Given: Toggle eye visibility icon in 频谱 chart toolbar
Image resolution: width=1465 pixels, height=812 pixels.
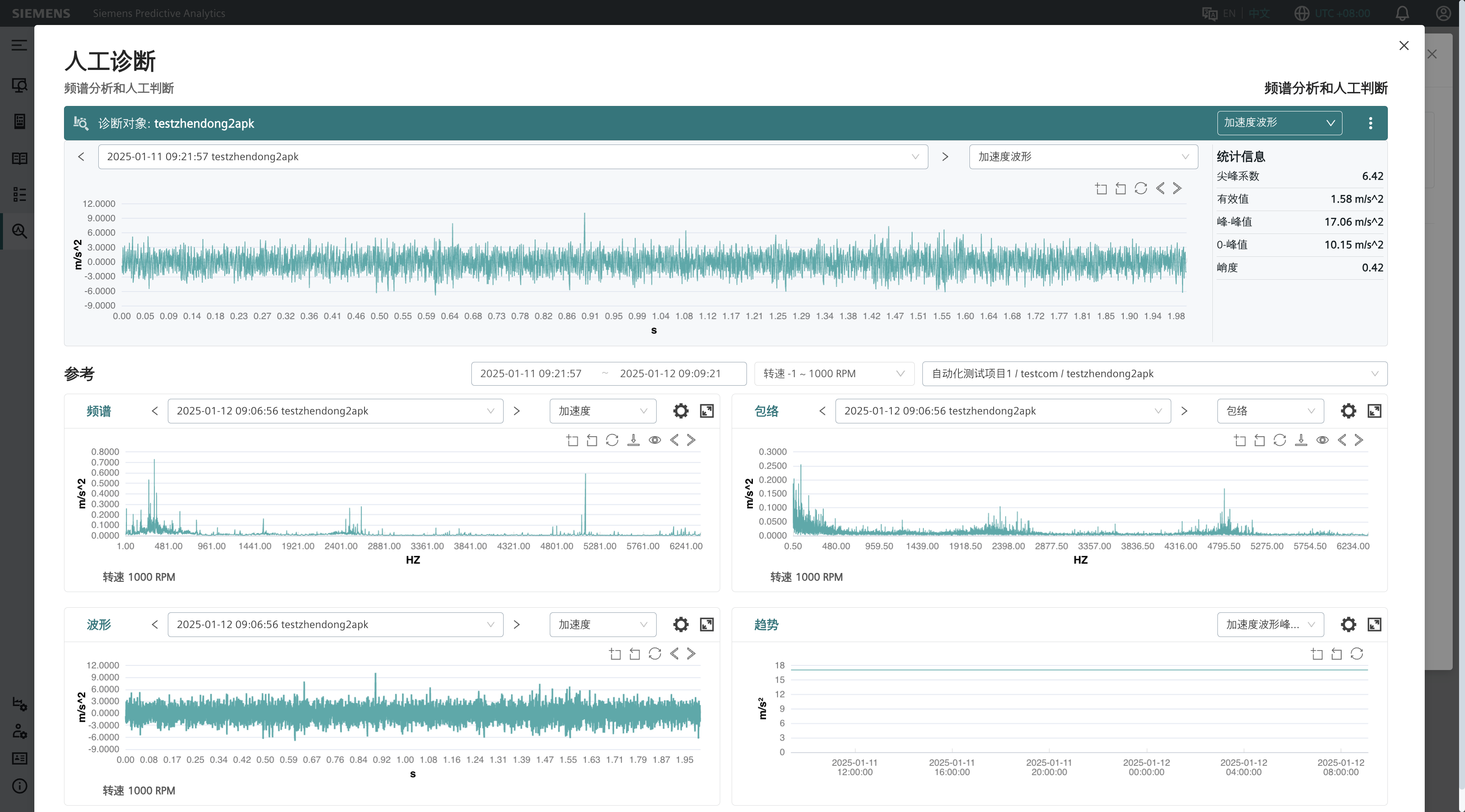Looking at the screenshot, I should [655, 440].
